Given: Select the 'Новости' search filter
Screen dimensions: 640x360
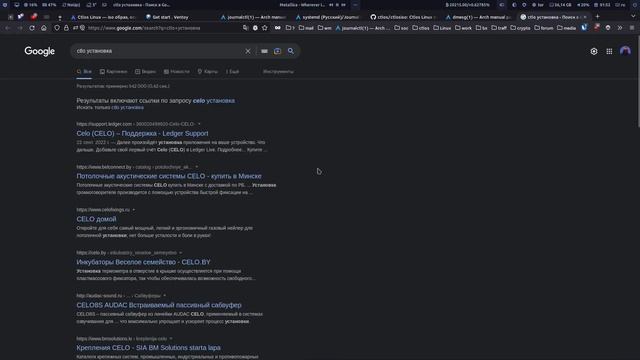Looking at the screenshot, I should (177, 71).
